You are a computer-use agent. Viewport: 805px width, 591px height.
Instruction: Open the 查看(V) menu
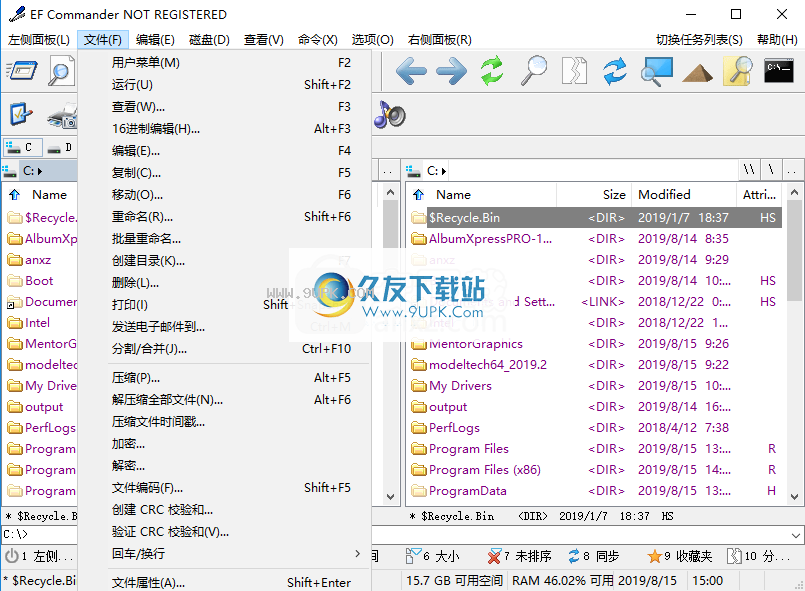[x=263, y=40]
